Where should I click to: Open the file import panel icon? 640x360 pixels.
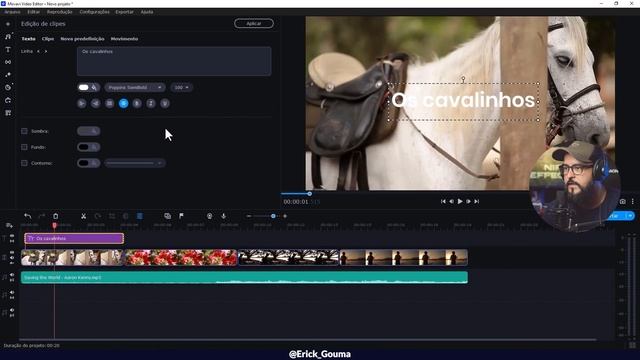click(x=8, y=24)
